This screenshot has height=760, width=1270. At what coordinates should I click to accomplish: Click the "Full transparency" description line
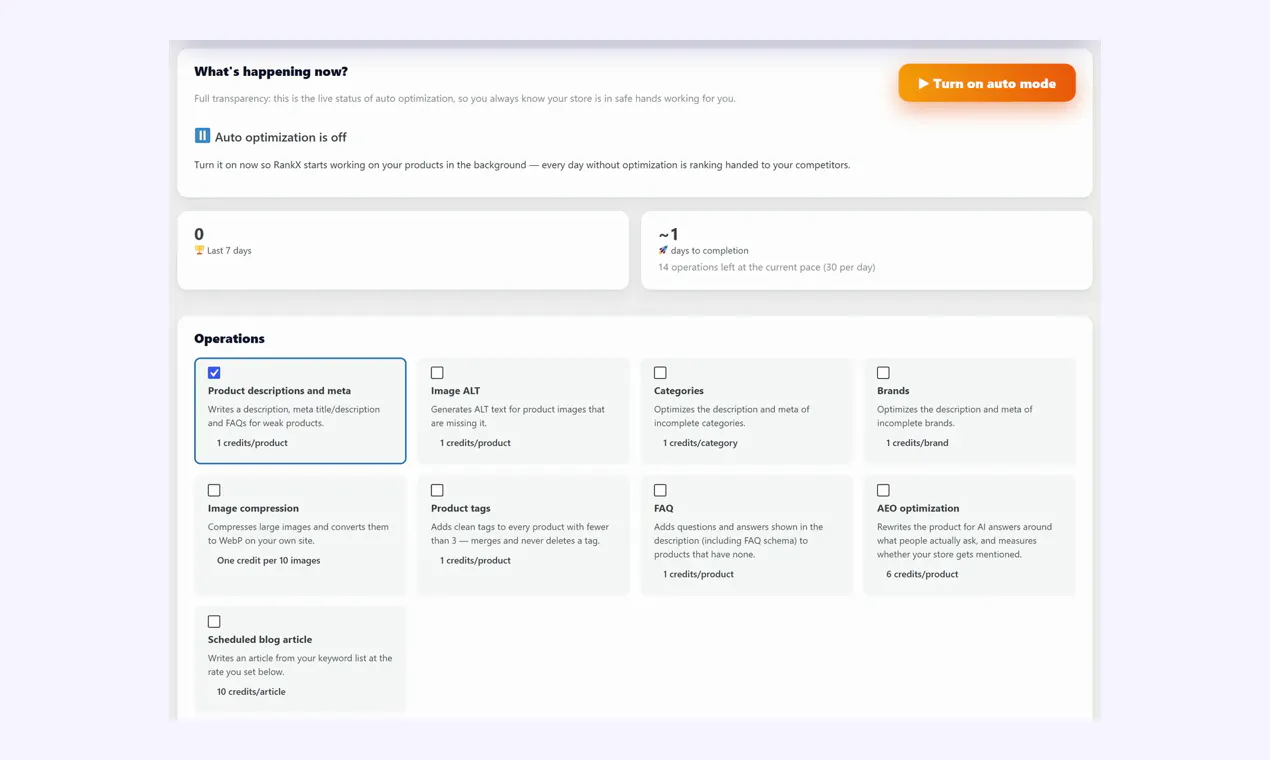(x=465, y=99)
